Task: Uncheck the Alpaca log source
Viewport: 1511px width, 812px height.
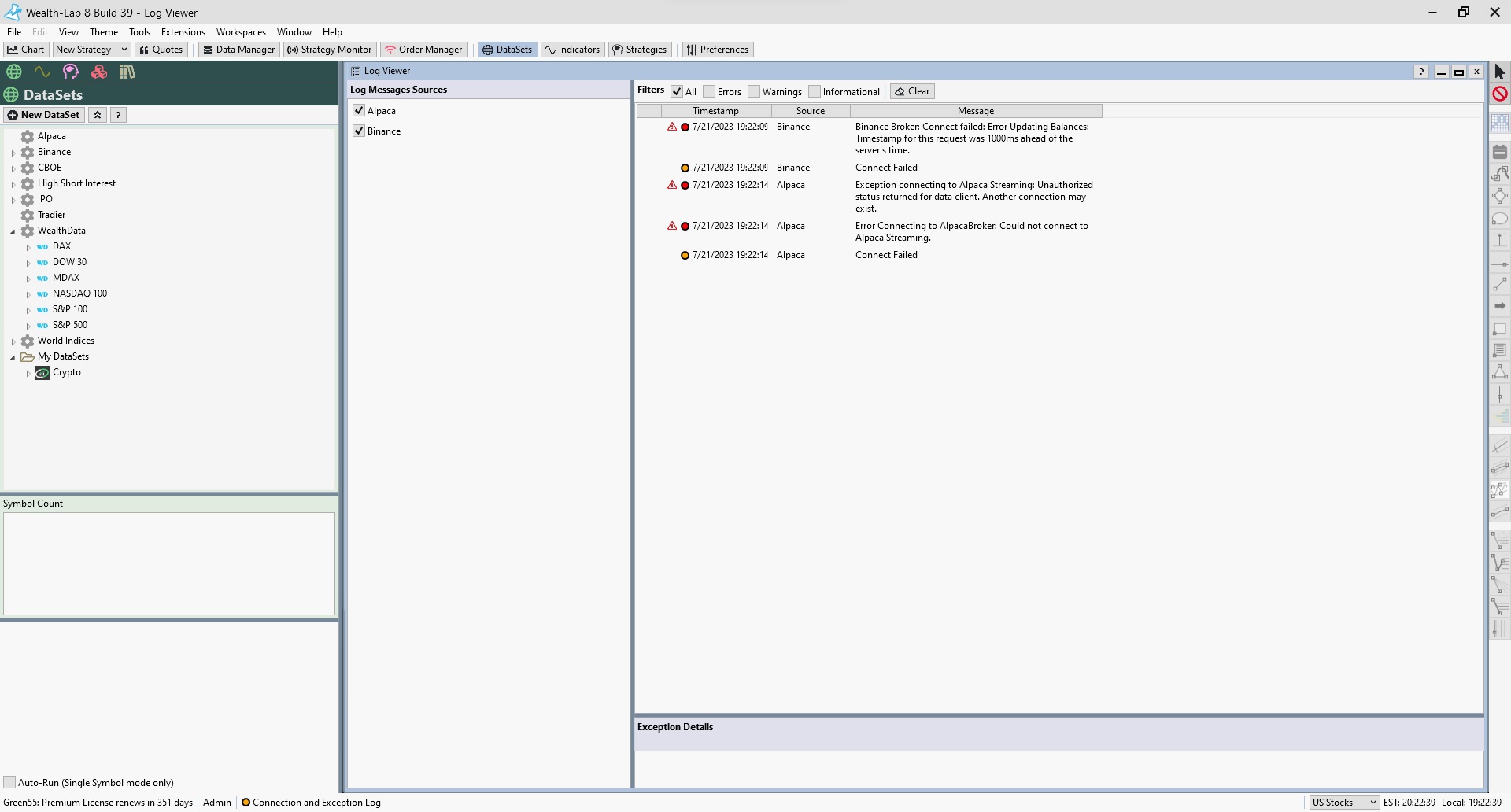Action: click(x=359, y=111)
